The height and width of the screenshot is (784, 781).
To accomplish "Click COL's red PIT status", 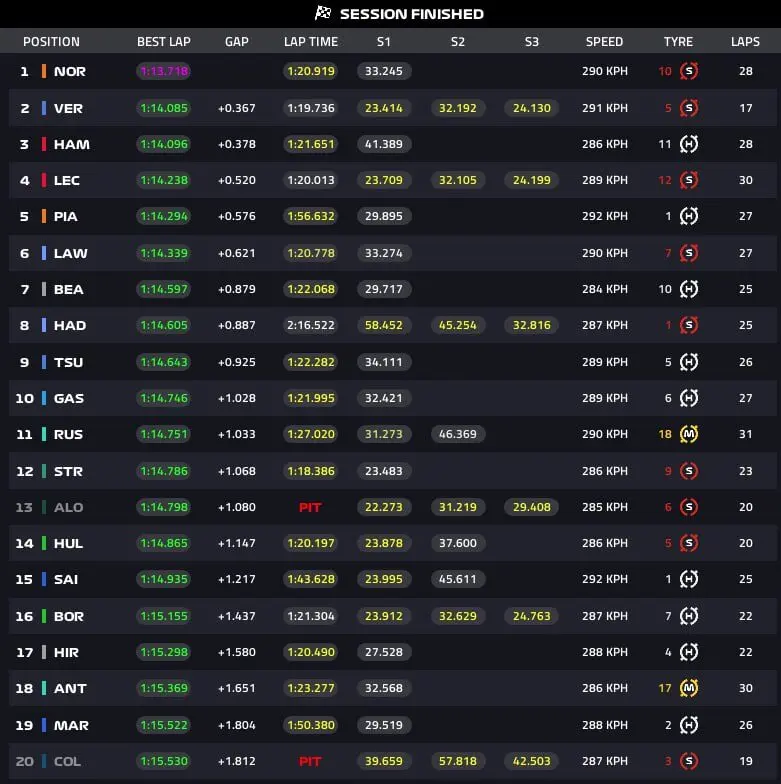I will tap(310, 761).
